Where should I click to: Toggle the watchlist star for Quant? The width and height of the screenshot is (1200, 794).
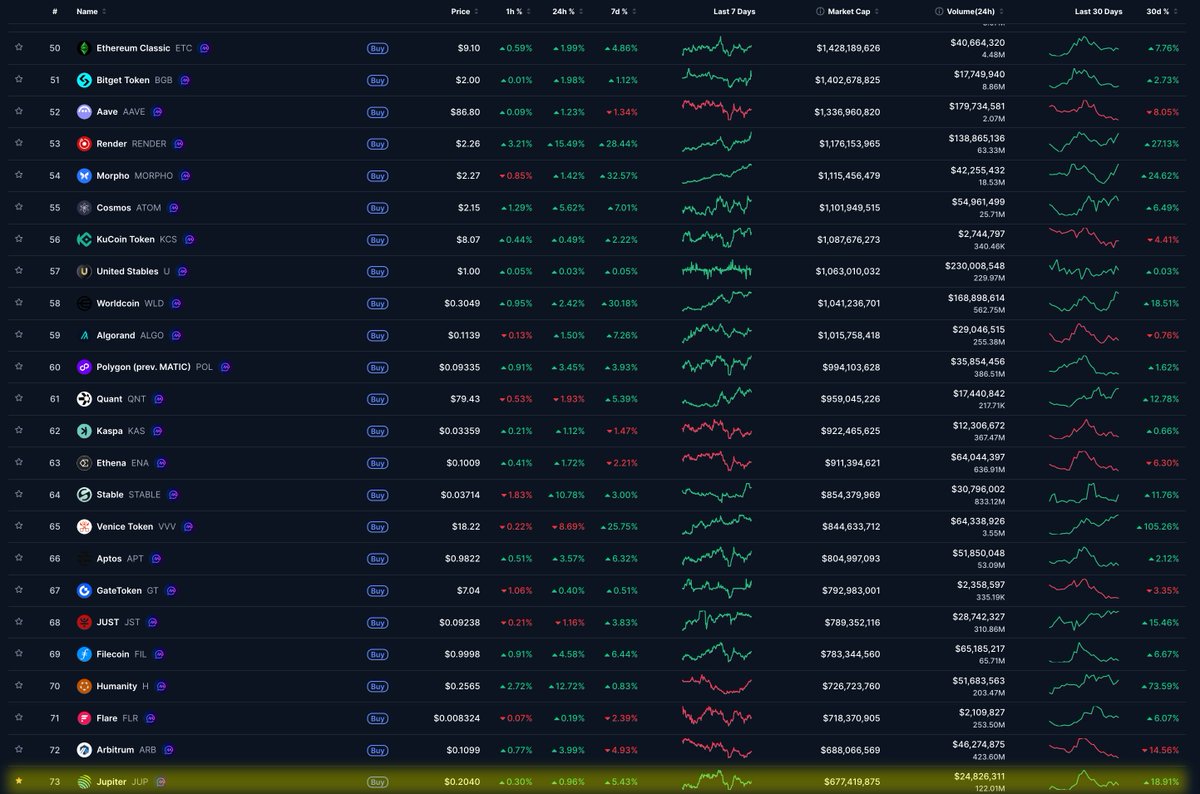(18, 399)
